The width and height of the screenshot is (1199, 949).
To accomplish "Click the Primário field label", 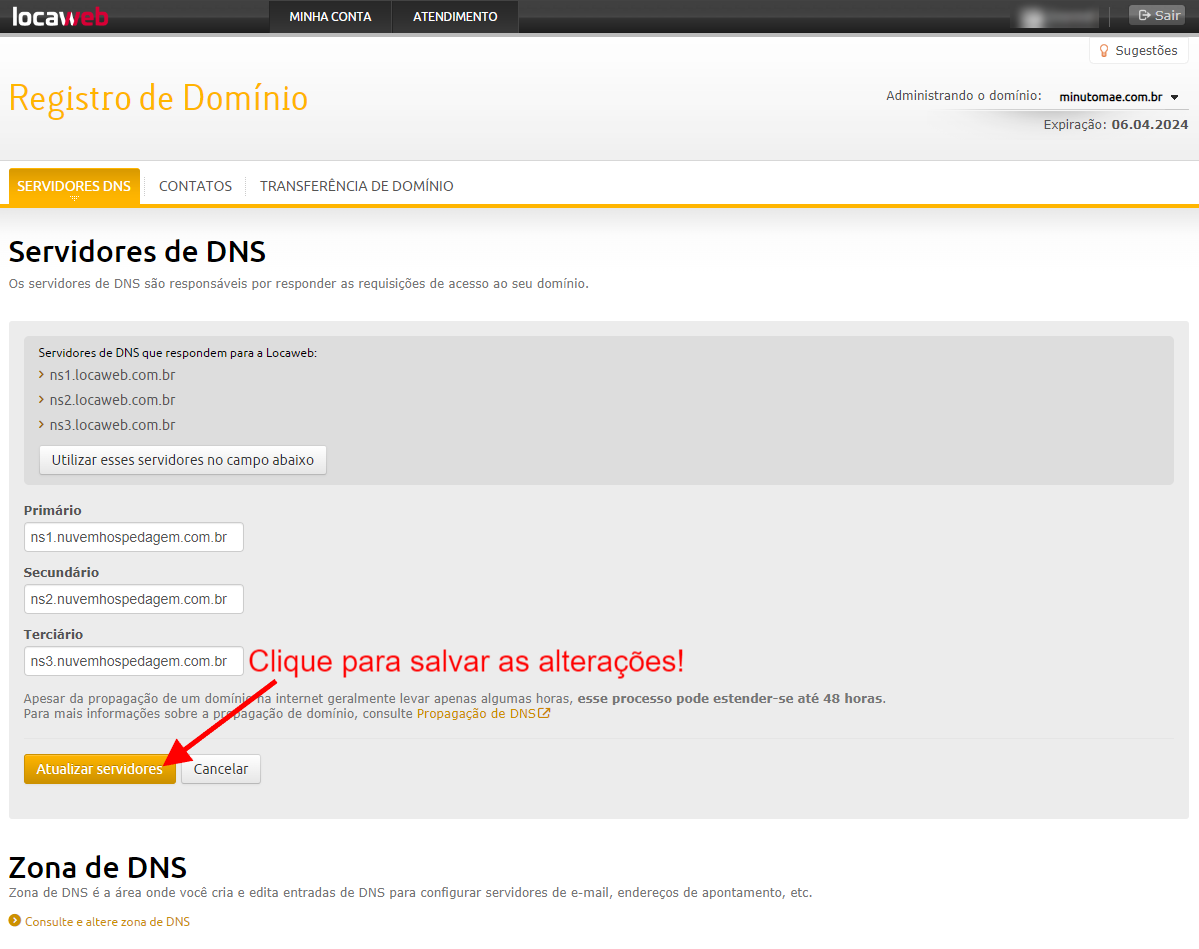I will (x=53, y=510).
